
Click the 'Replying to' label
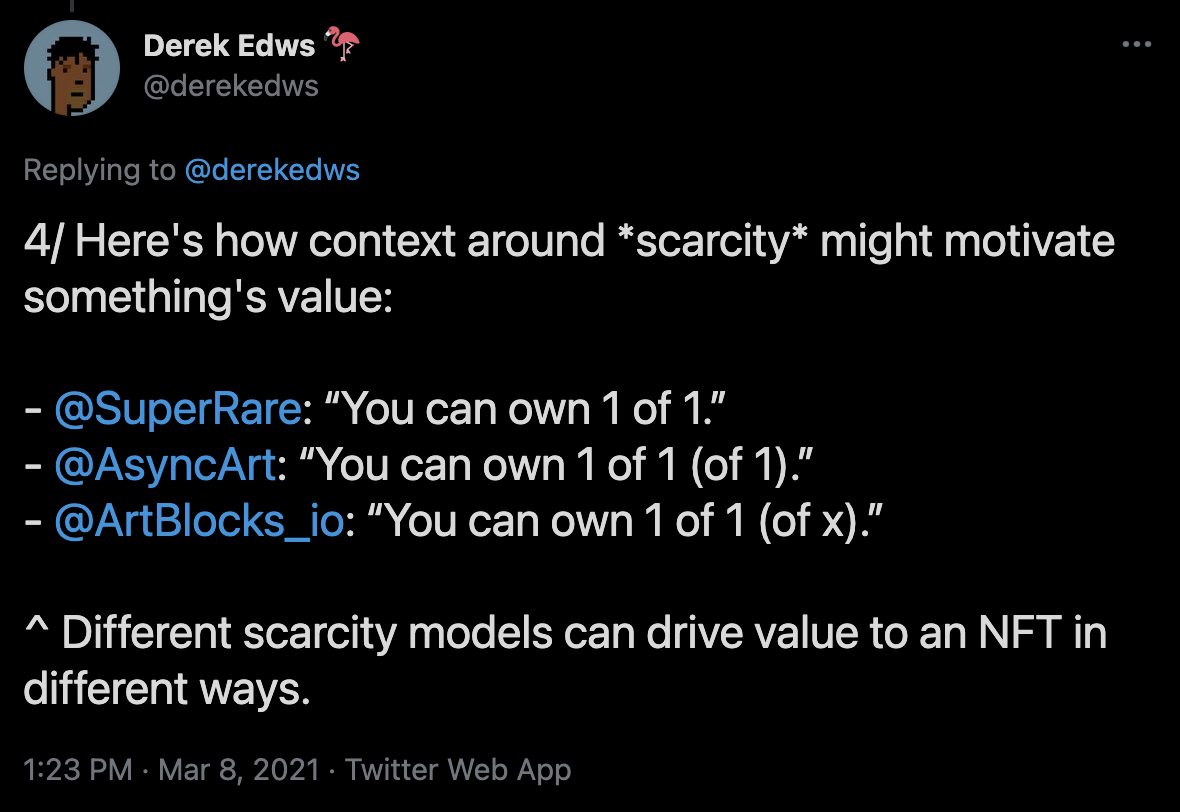tap(99, 169)
